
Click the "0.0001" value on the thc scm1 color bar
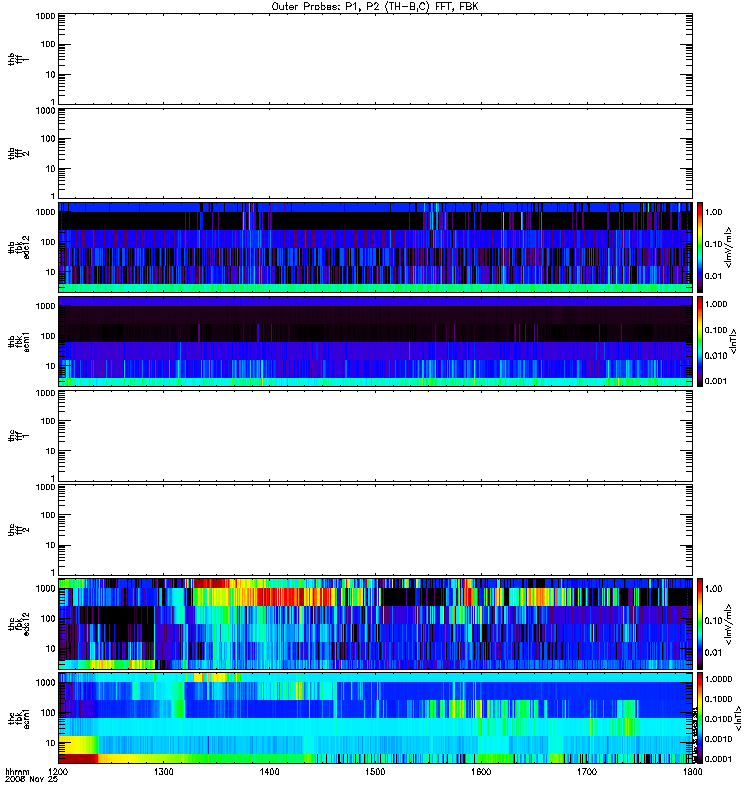click(x=718, y=759)
